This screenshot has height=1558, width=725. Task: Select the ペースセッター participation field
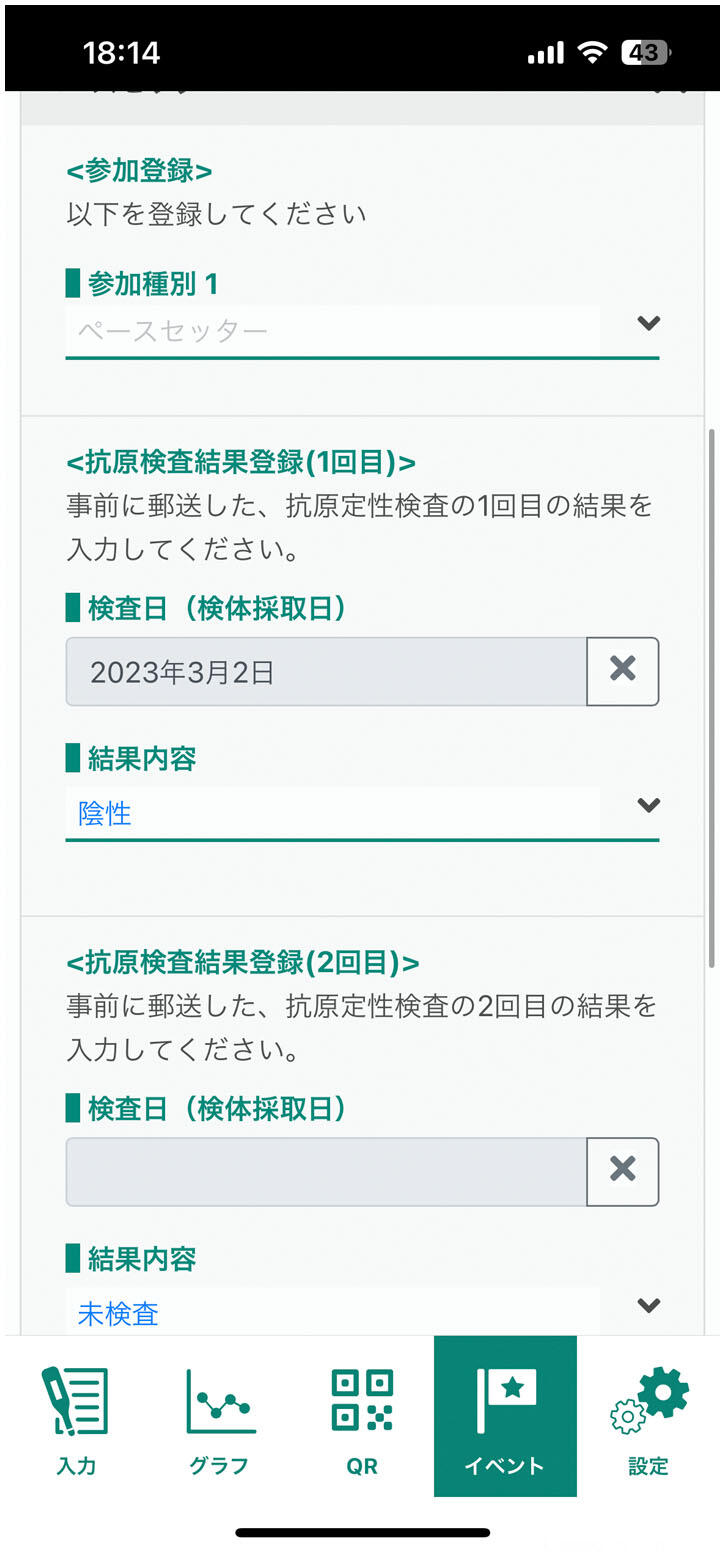[332, 331]
